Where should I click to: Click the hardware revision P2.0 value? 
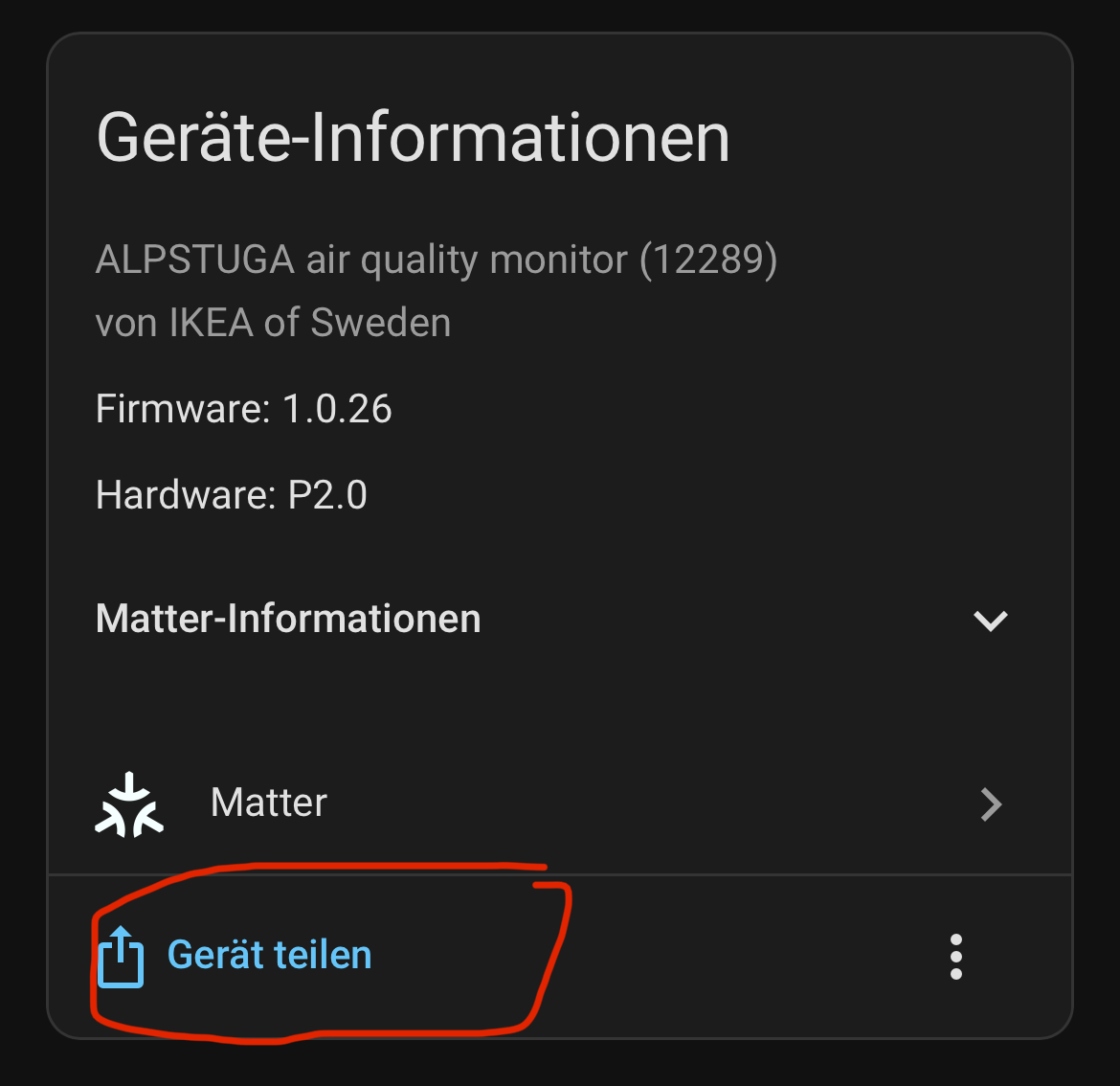click(327, 495)
